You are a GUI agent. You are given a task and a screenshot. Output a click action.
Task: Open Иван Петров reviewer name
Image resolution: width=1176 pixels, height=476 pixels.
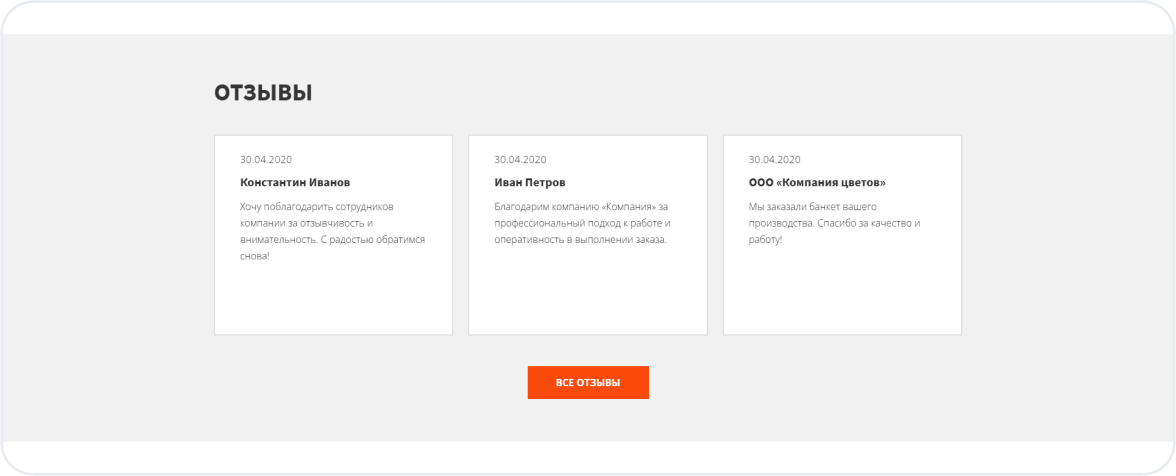coord(530,183)
